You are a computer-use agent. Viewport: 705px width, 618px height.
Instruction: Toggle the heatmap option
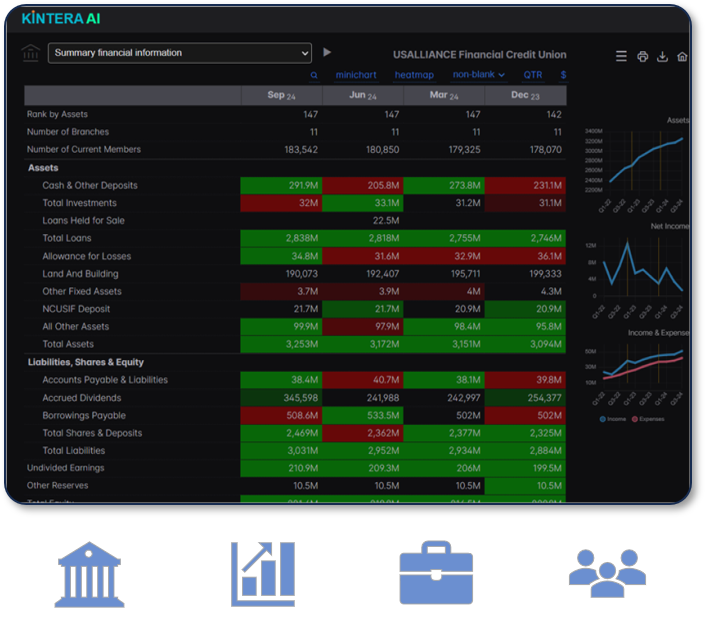(x=414, y=75)
